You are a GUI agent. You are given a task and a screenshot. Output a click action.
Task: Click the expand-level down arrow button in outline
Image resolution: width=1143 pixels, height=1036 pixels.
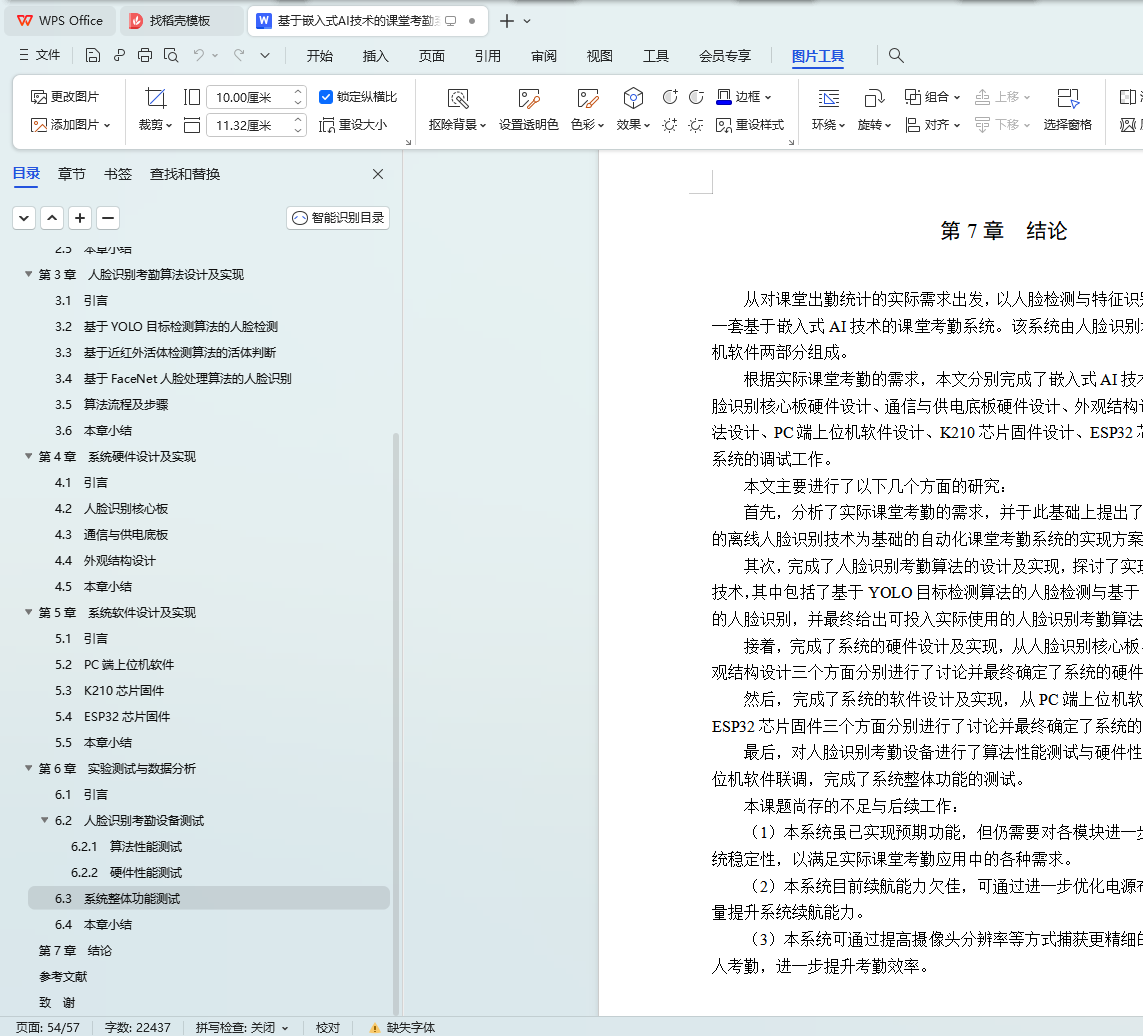[x=24, y=218]
